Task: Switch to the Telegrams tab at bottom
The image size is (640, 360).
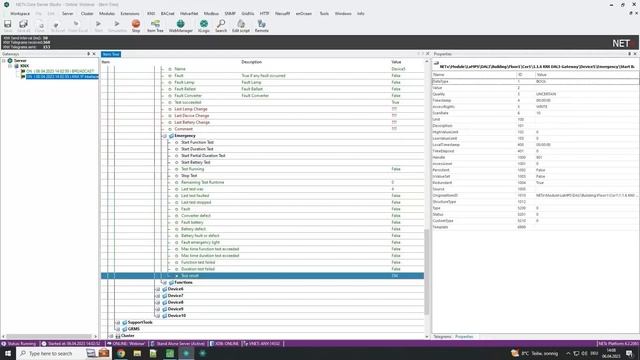Action: [x=442, y=337]
